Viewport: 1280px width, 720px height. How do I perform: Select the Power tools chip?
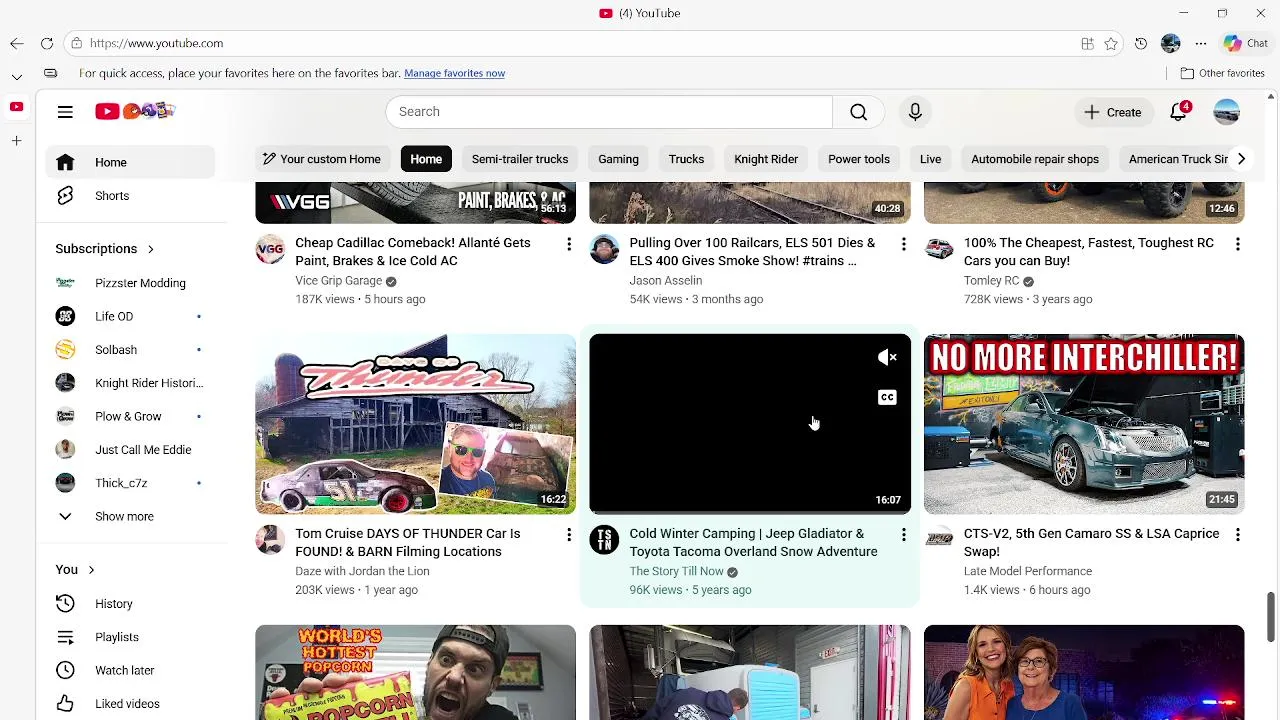(x=859, y=159)
